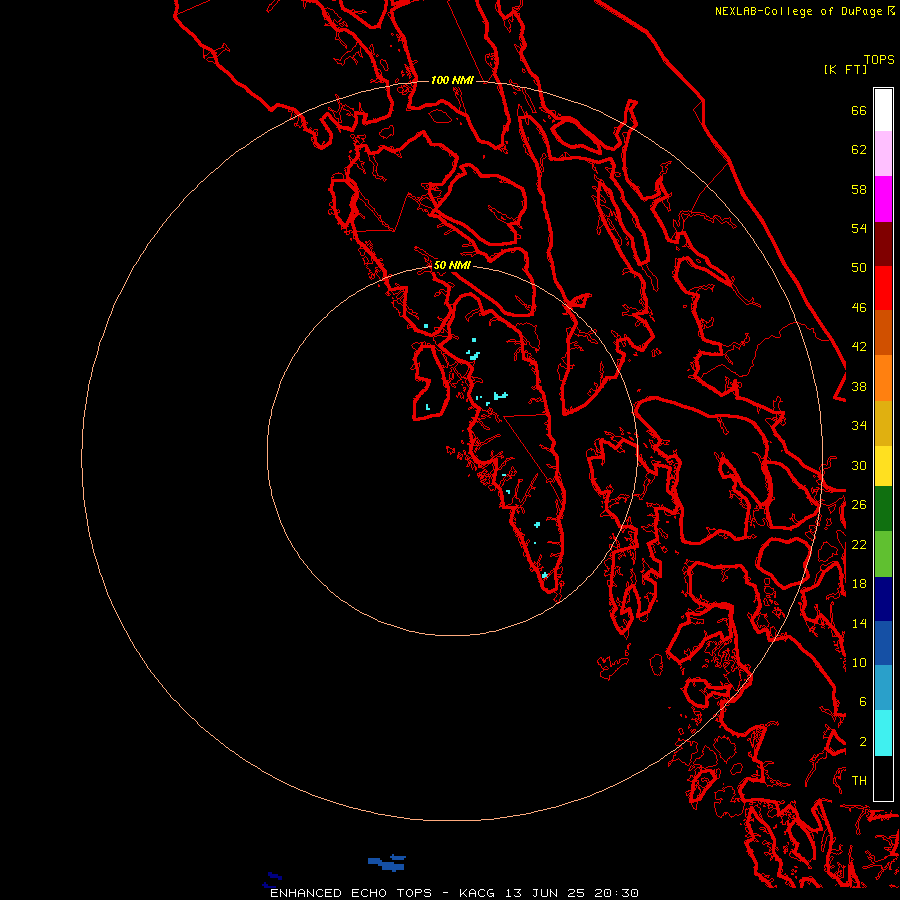Select the bright yellow legend swatch

click(883, 466)
